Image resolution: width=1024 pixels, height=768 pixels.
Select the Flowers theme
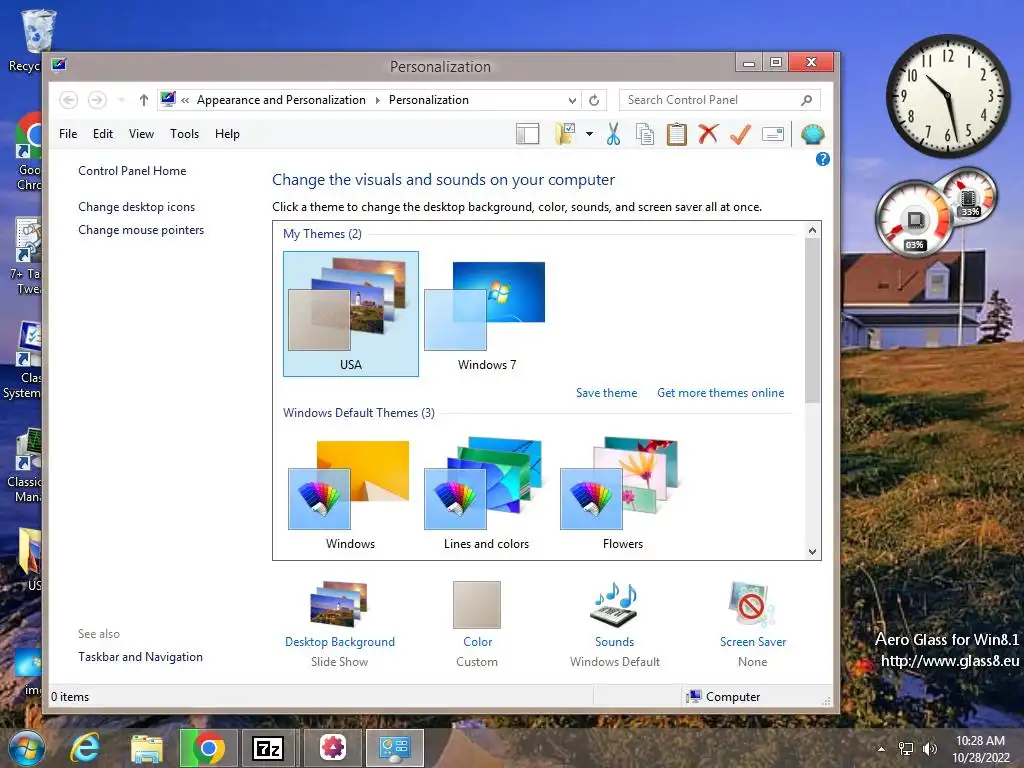coord(622,494)
